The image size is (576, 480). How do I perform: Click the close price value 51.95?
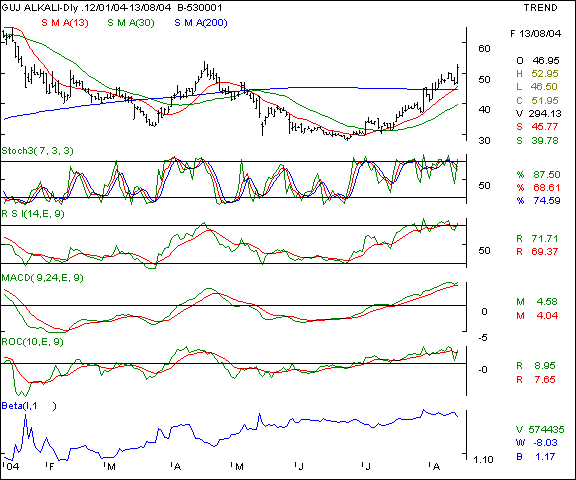(x=545, y=101)
